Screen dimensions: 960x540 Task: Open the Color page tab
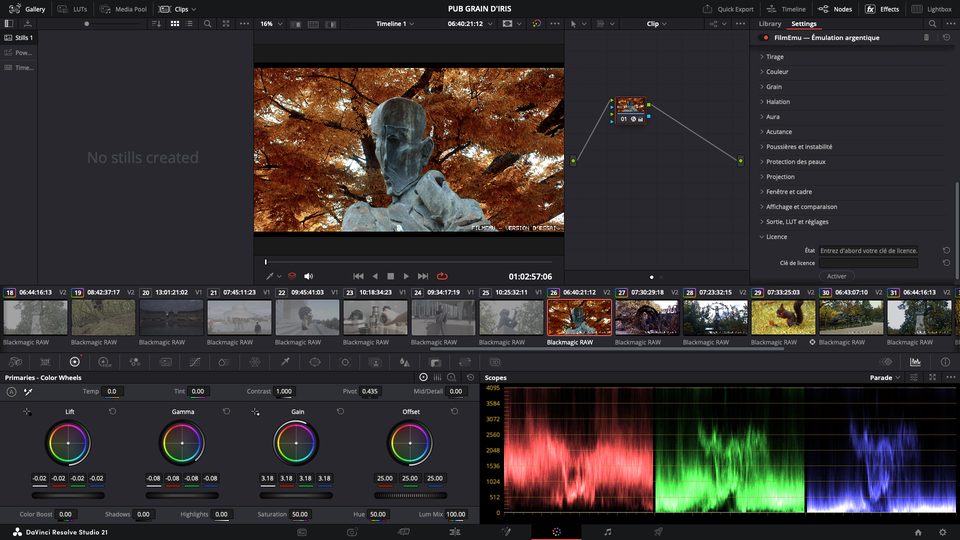pyautogui.click(x=556, y=532)
